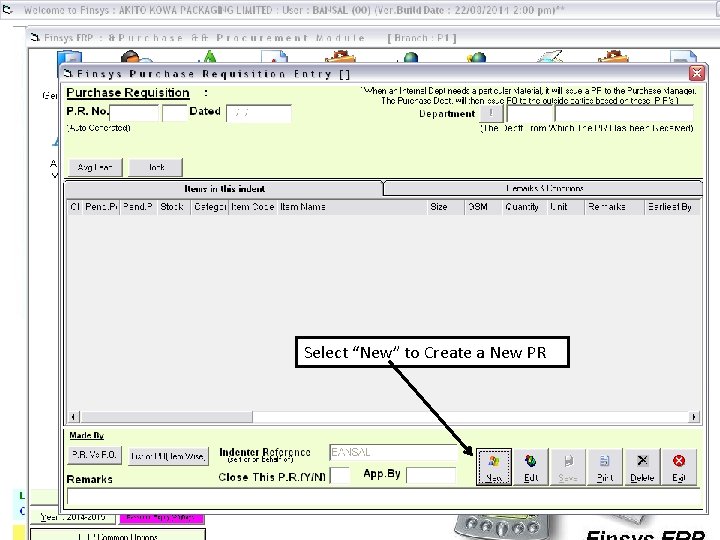The image size is (720, 540).
Task: Click the New button to create PR
Action: pos(494,467)
